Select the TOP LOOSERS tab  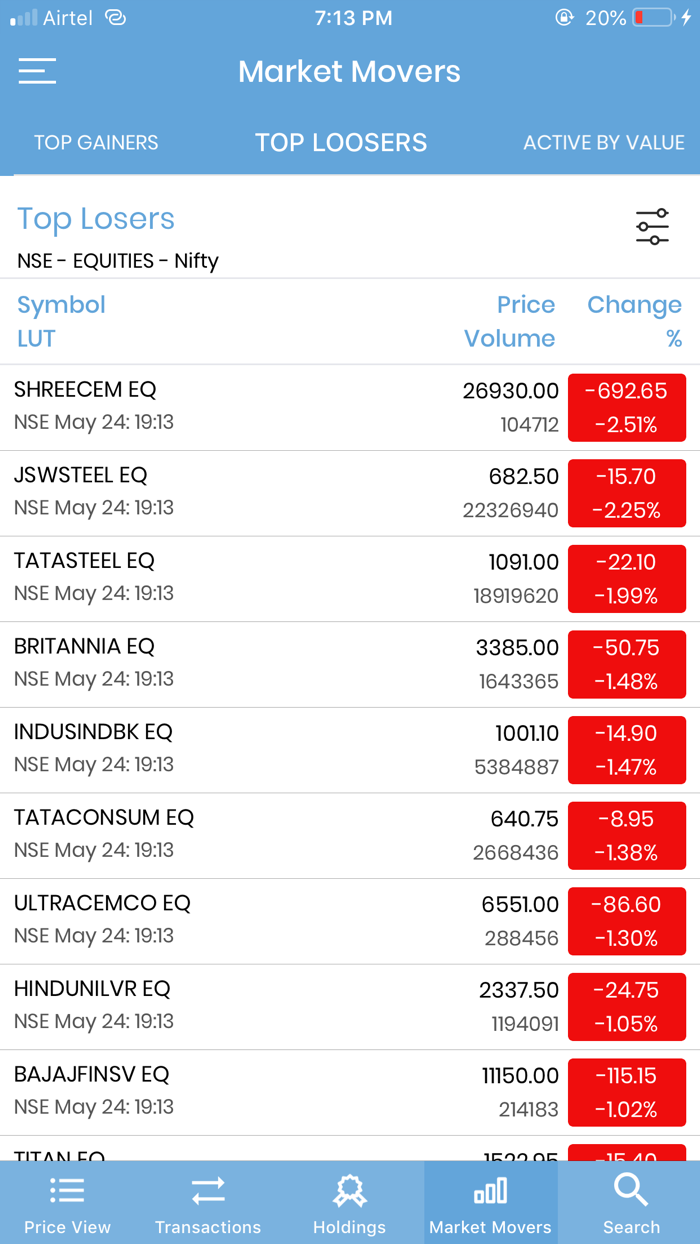[341, 142]
